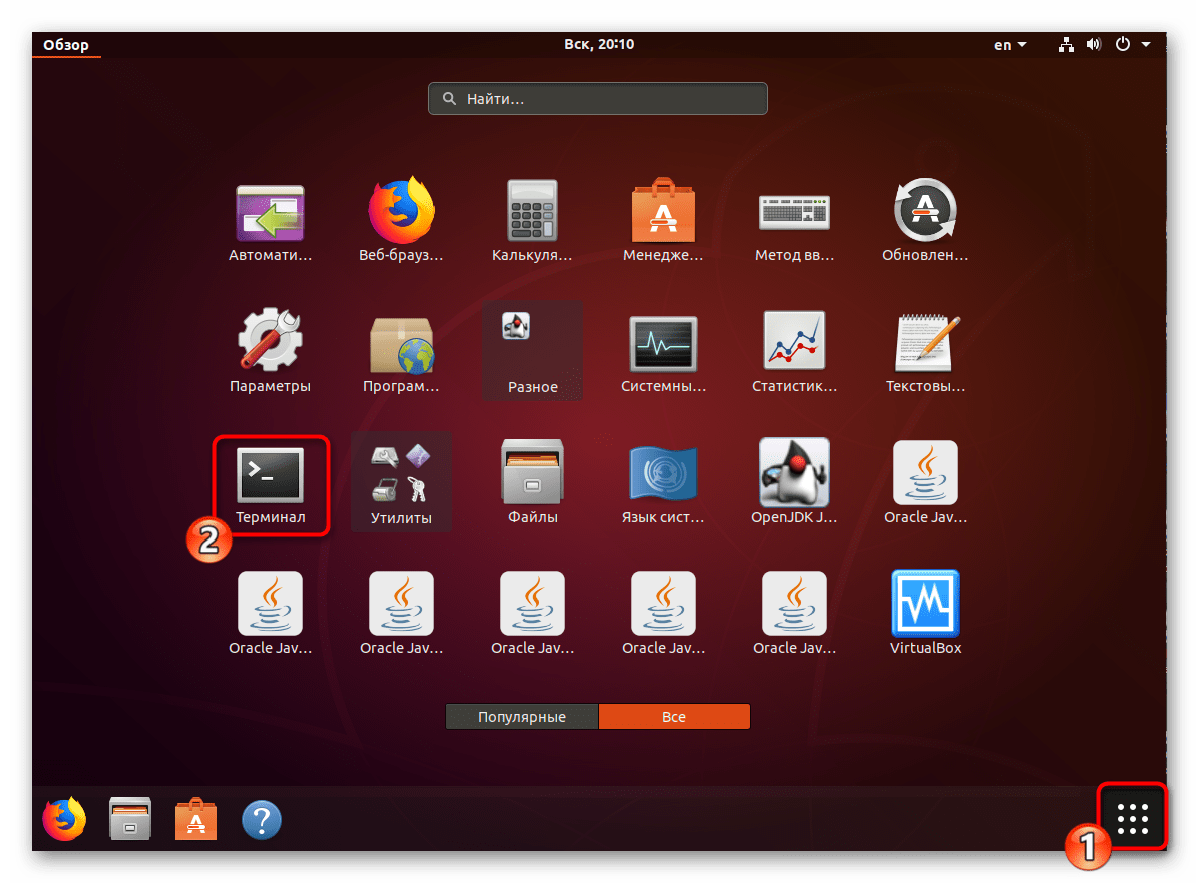Select the Все apps view
Viewport: 1199px width, 883px height.
tap(674, 717)
